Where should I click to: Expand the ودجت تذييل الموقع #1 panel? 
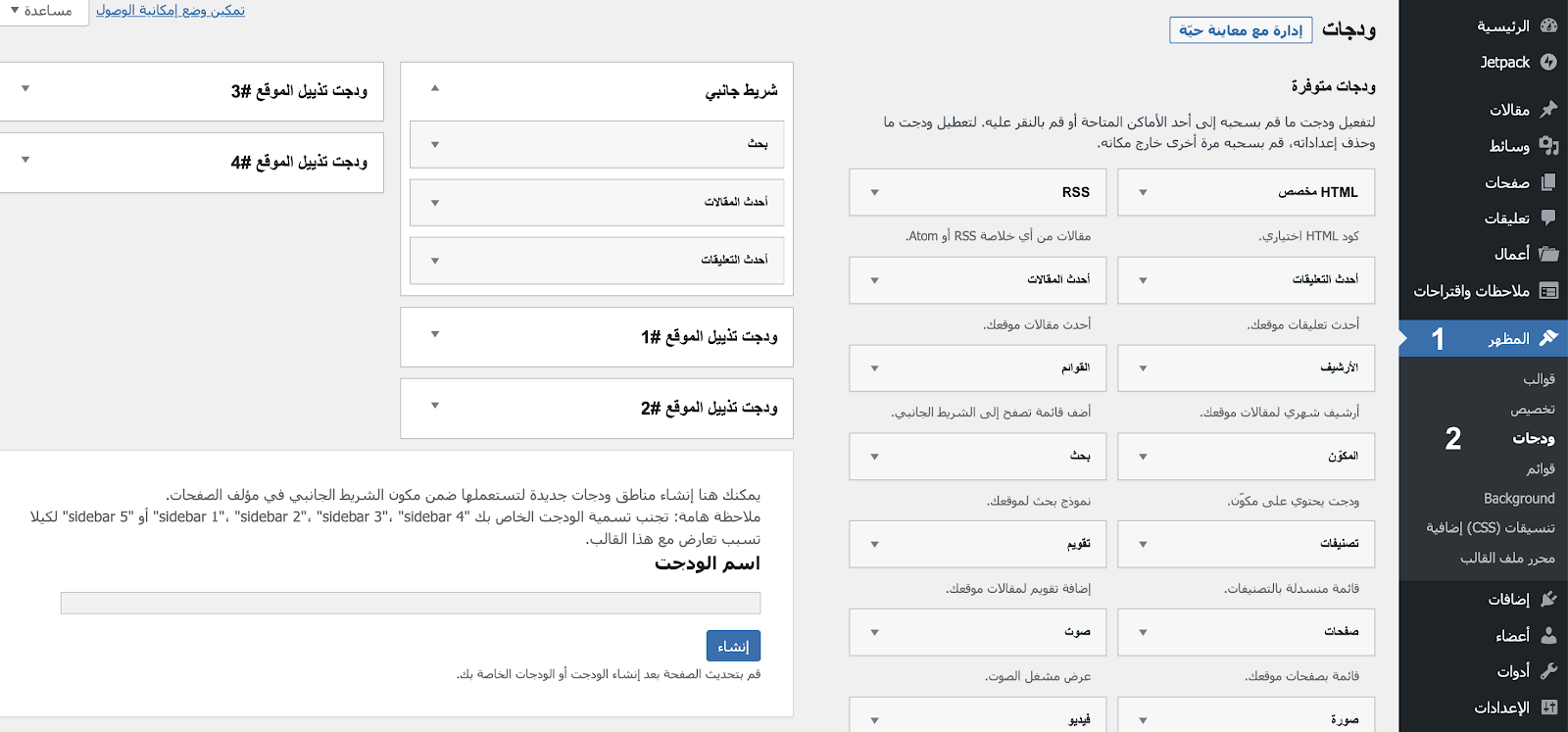click(x=435, y=335)
